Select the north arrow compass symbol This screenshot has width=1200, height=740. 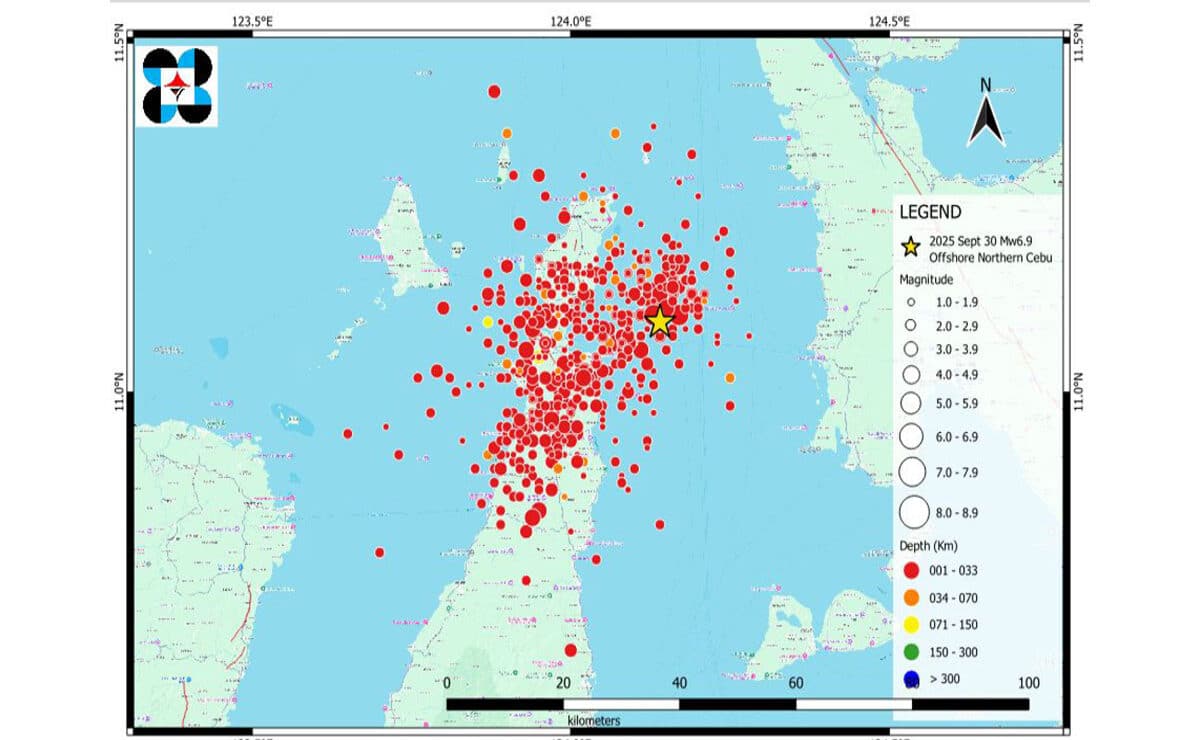point(987,118)
